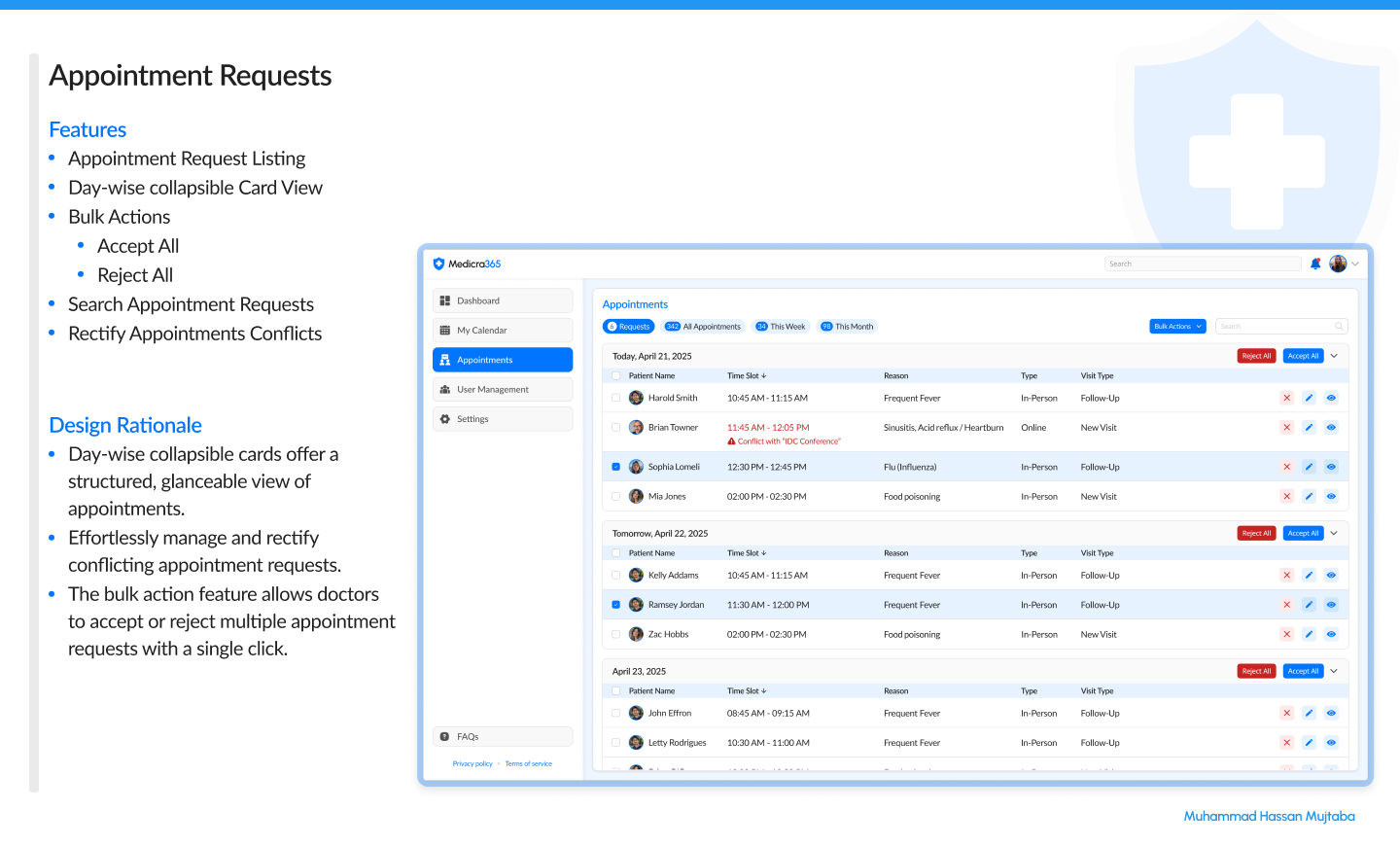Uncheck Sophia Lomeli's row checkbox
The width and height of the screenshot is (1400, 846).
coord(615,467)
